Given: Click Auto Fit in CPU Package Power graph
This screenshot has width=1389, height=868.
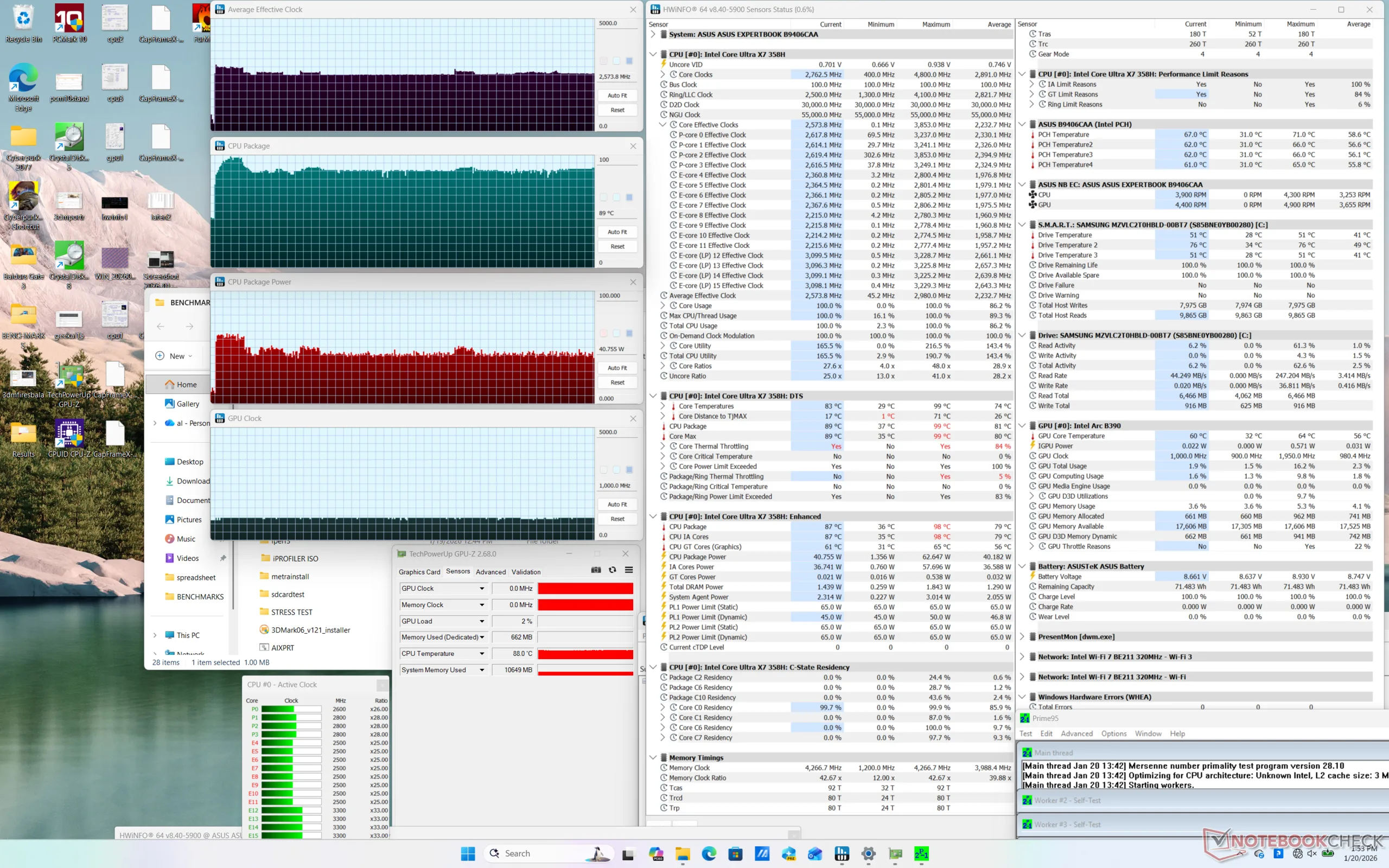Looking at the screenshot, I should tap(617, 368).
